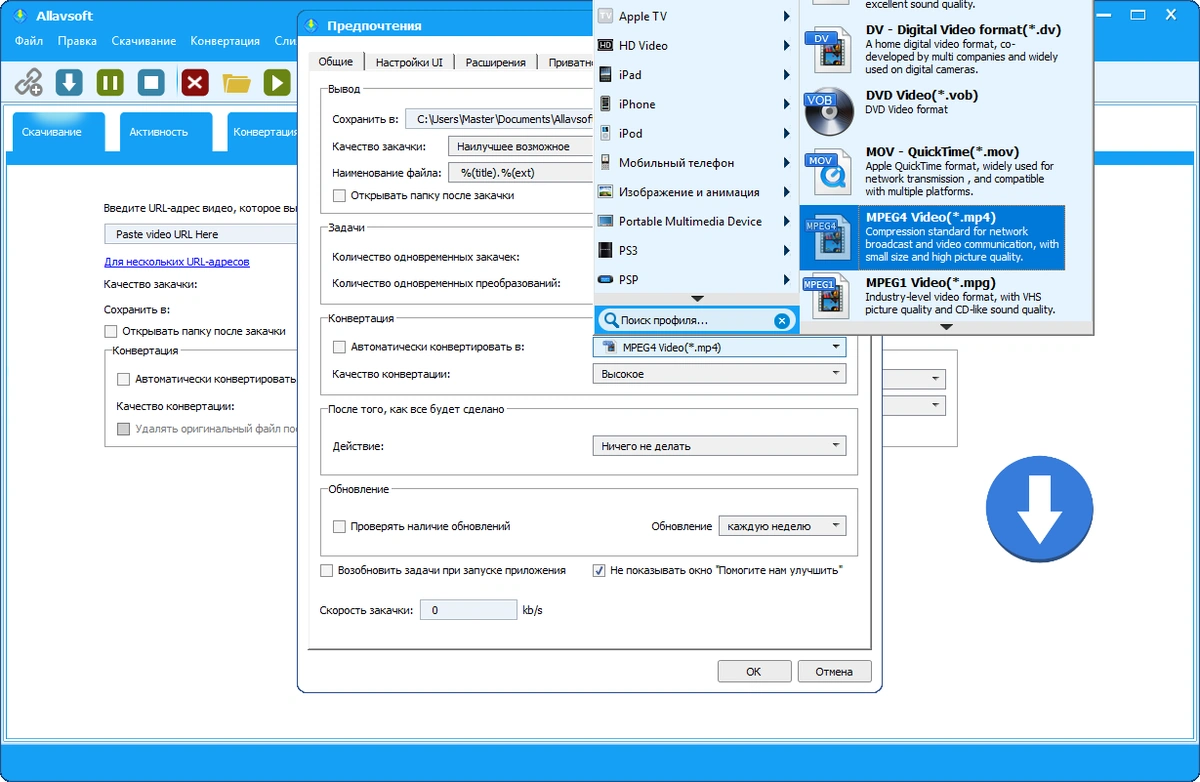The width and height of the screenshot is (1200, 782).
Task: Open Качество закачки dropdown Наилучшее возможное
Action: pyautogui.click(x=520, y=146)
